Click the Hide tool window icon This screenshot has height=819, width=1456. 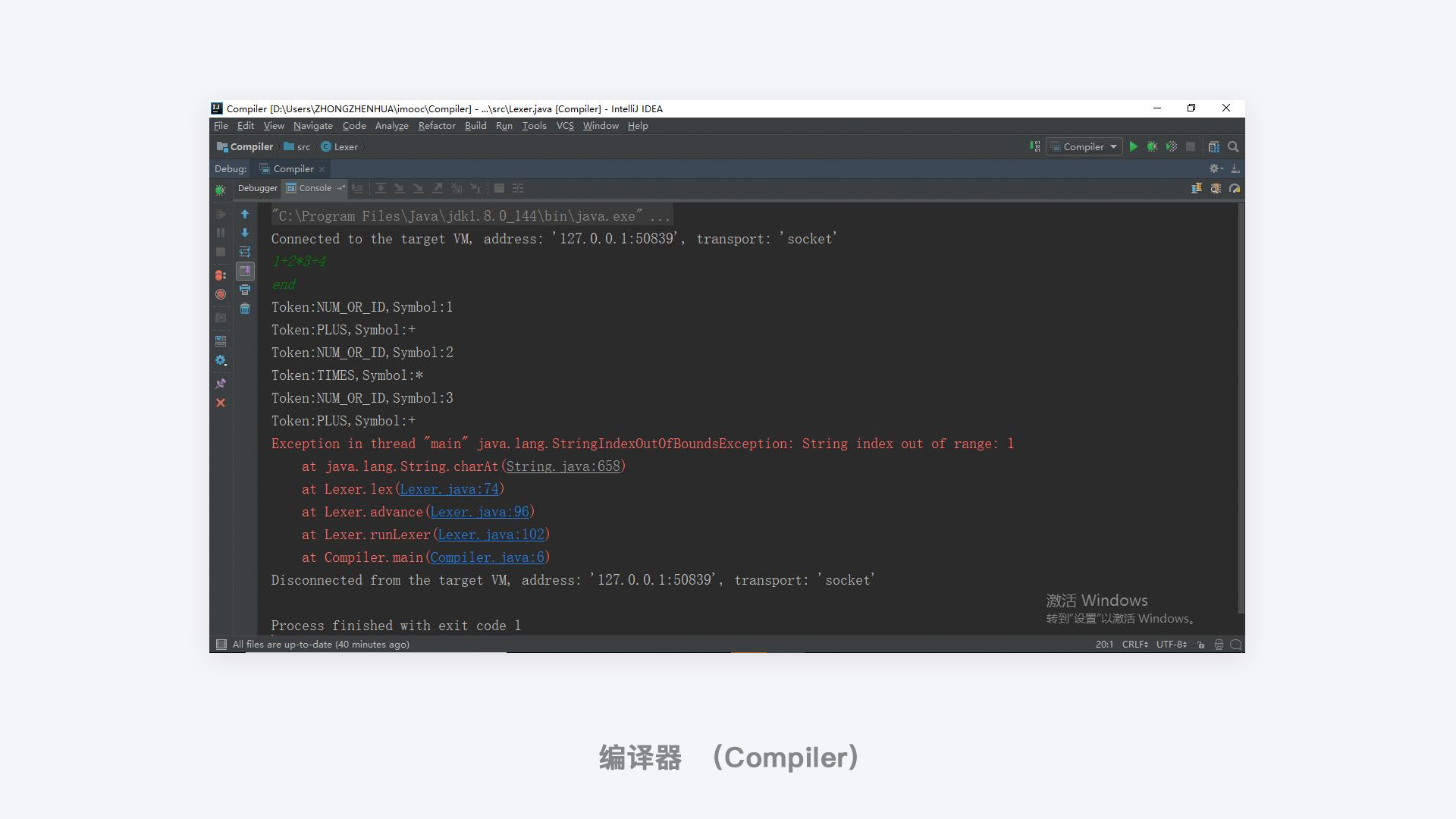point(1235,168)
